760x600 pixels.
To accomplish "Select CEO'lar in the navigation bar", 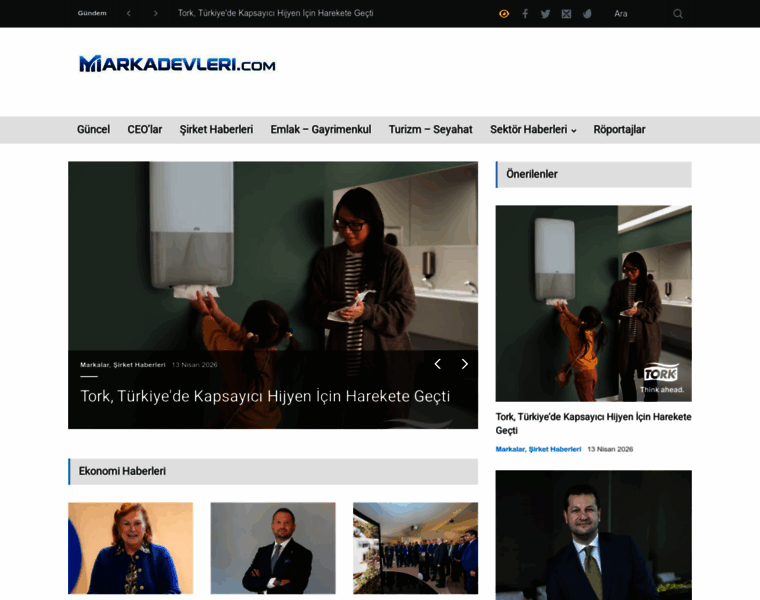I will pos(145,130).
